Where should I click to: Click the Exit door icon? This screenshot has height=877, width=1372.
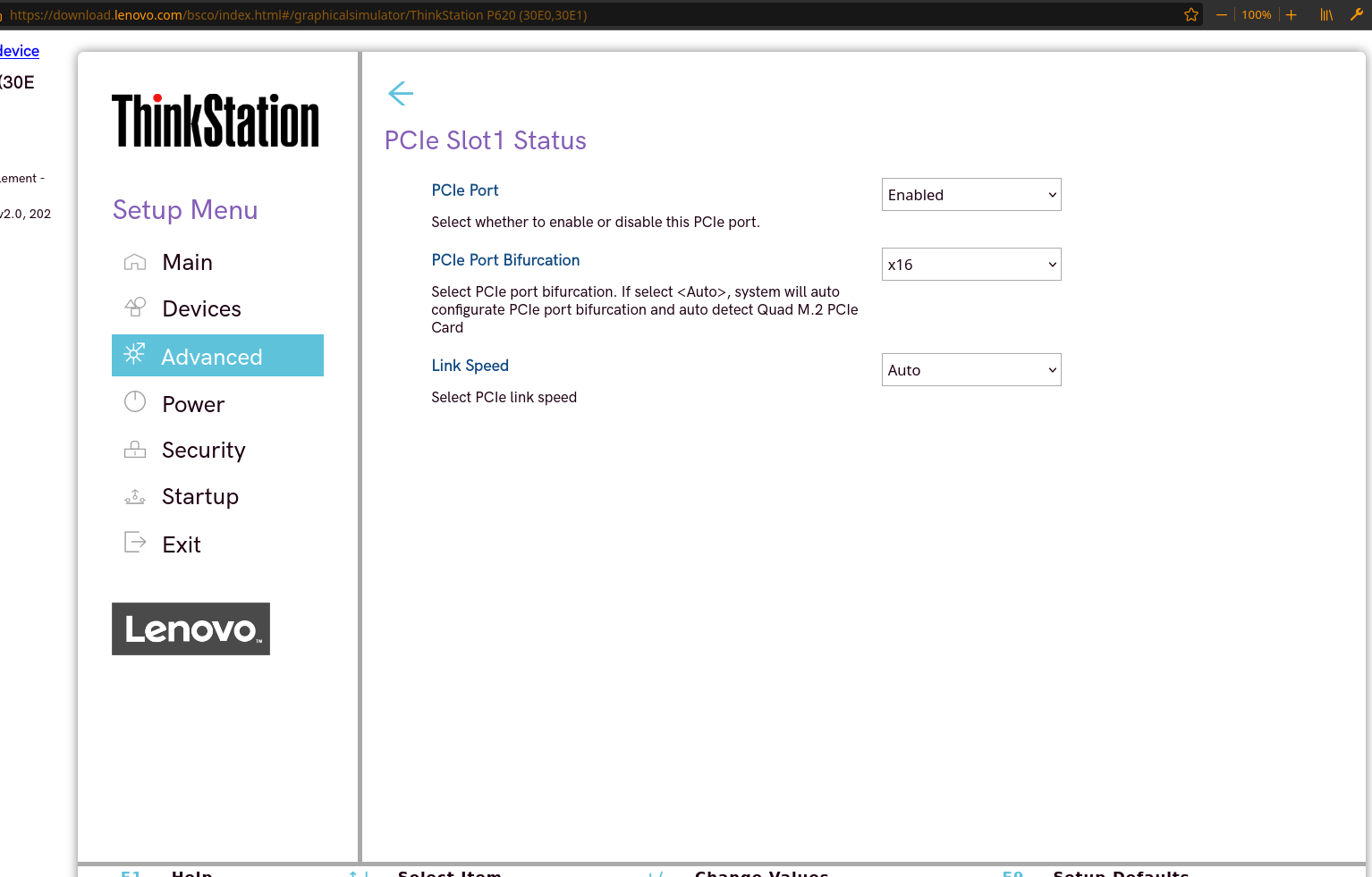tap(135, 542)
